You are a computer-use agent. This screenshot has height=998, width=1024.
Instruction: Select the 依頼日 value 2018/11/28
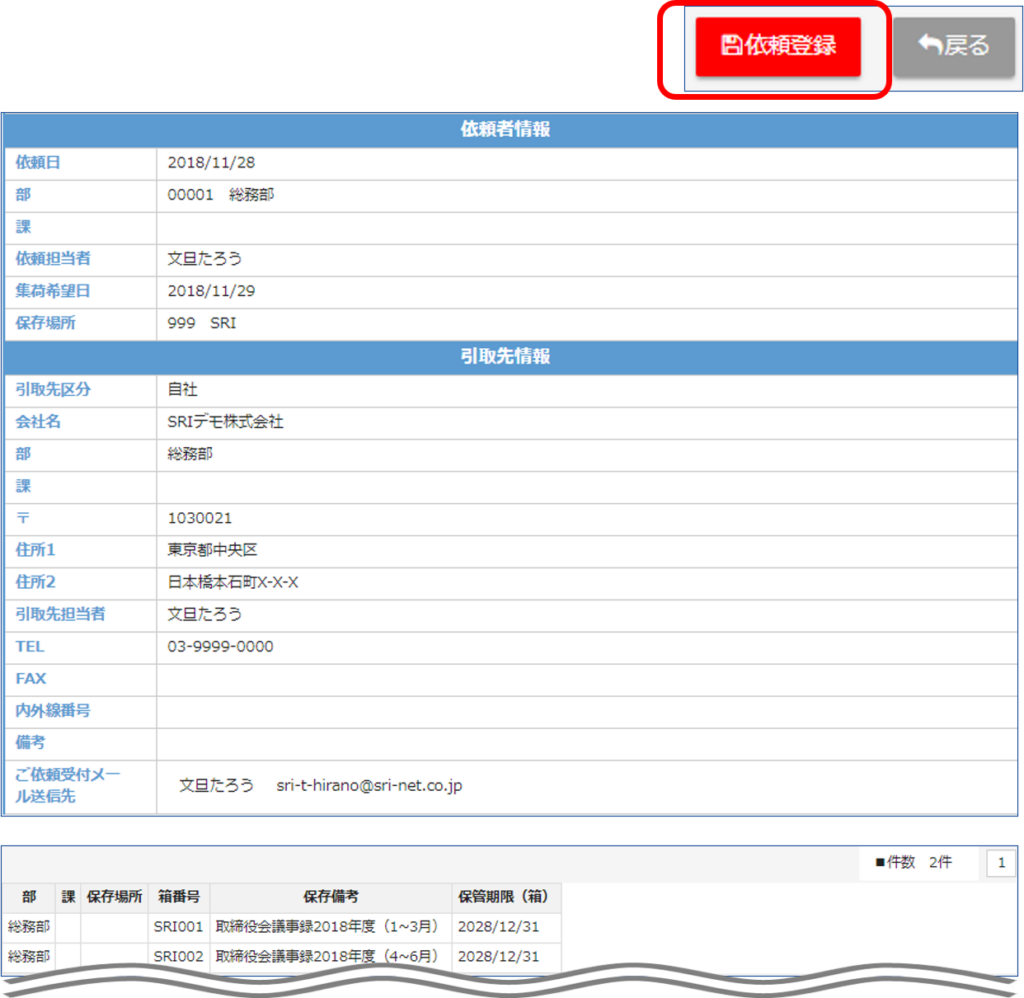[x=211, y=163]
